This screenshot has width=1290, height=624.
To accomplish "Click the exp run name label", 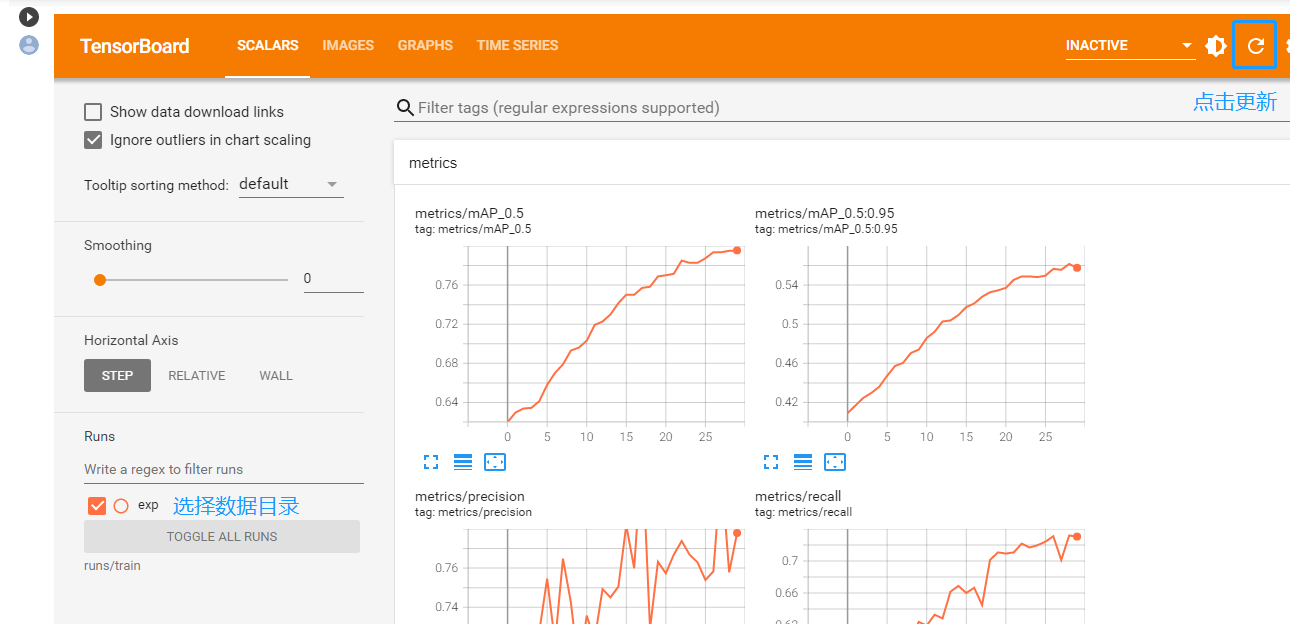I will tap(148, 505).
